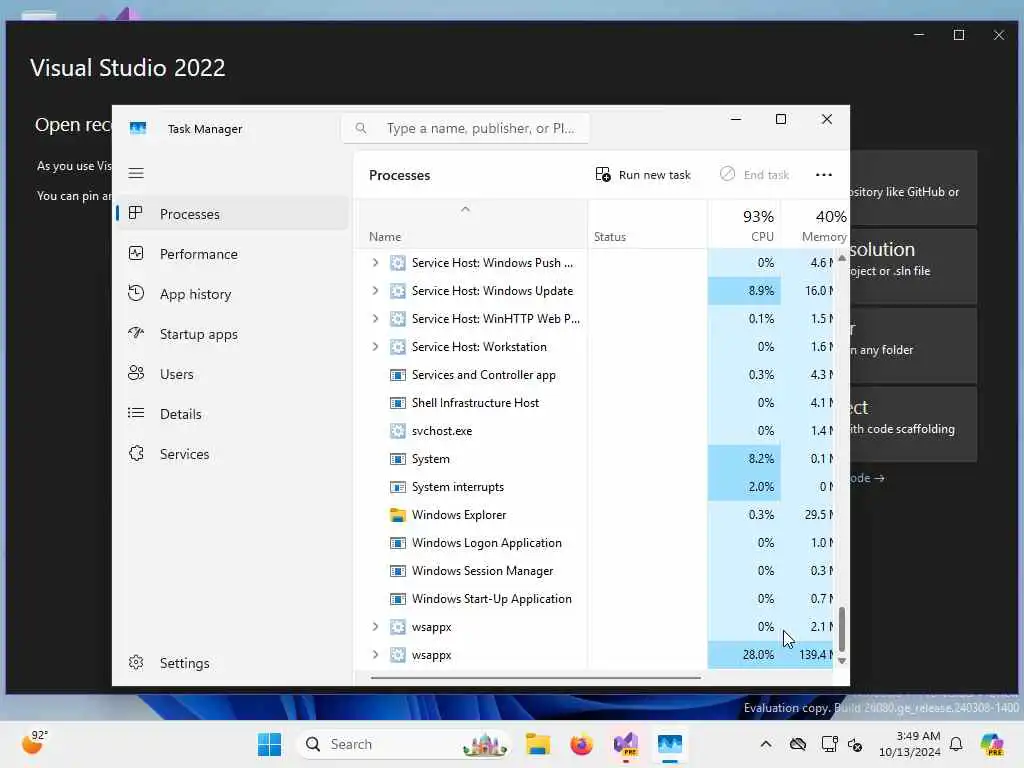The image size is (1024, 768).
Task: Click the Task Manager search input field
Action: (x=466, y=128)
